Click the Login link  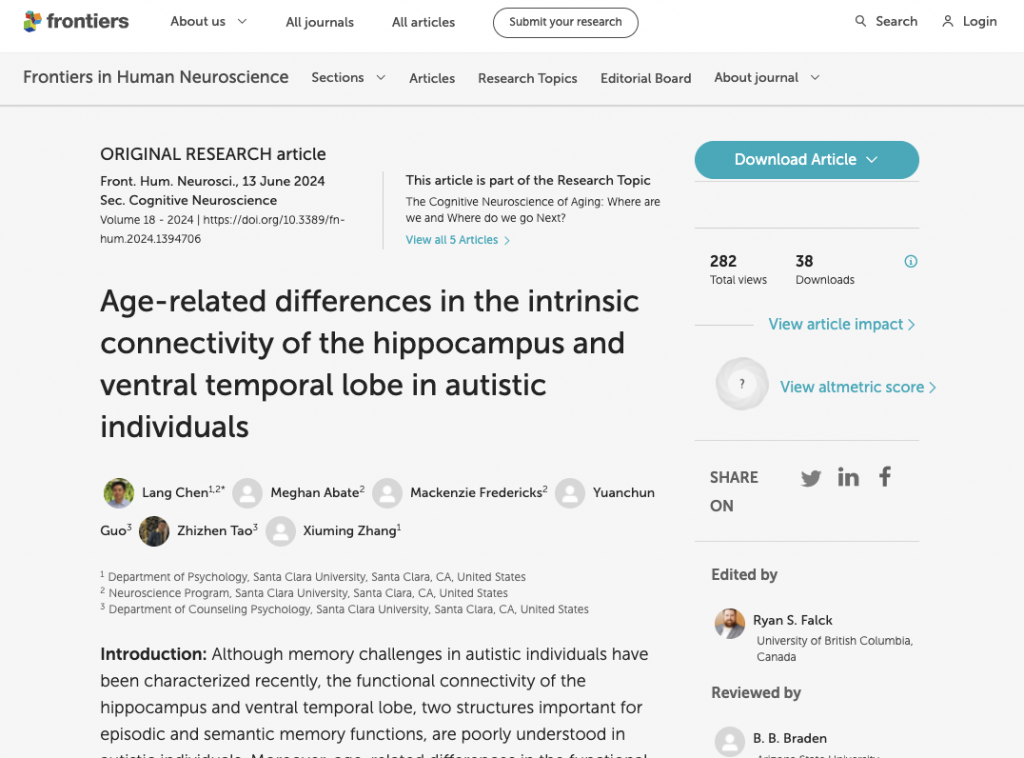coord(980,22)
